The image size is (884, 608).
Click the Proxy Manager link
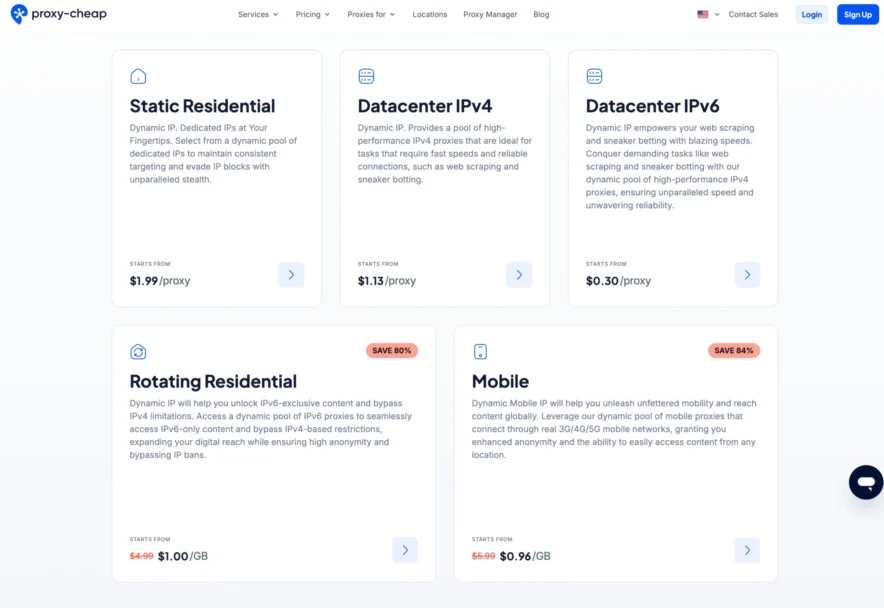(490, 14)
